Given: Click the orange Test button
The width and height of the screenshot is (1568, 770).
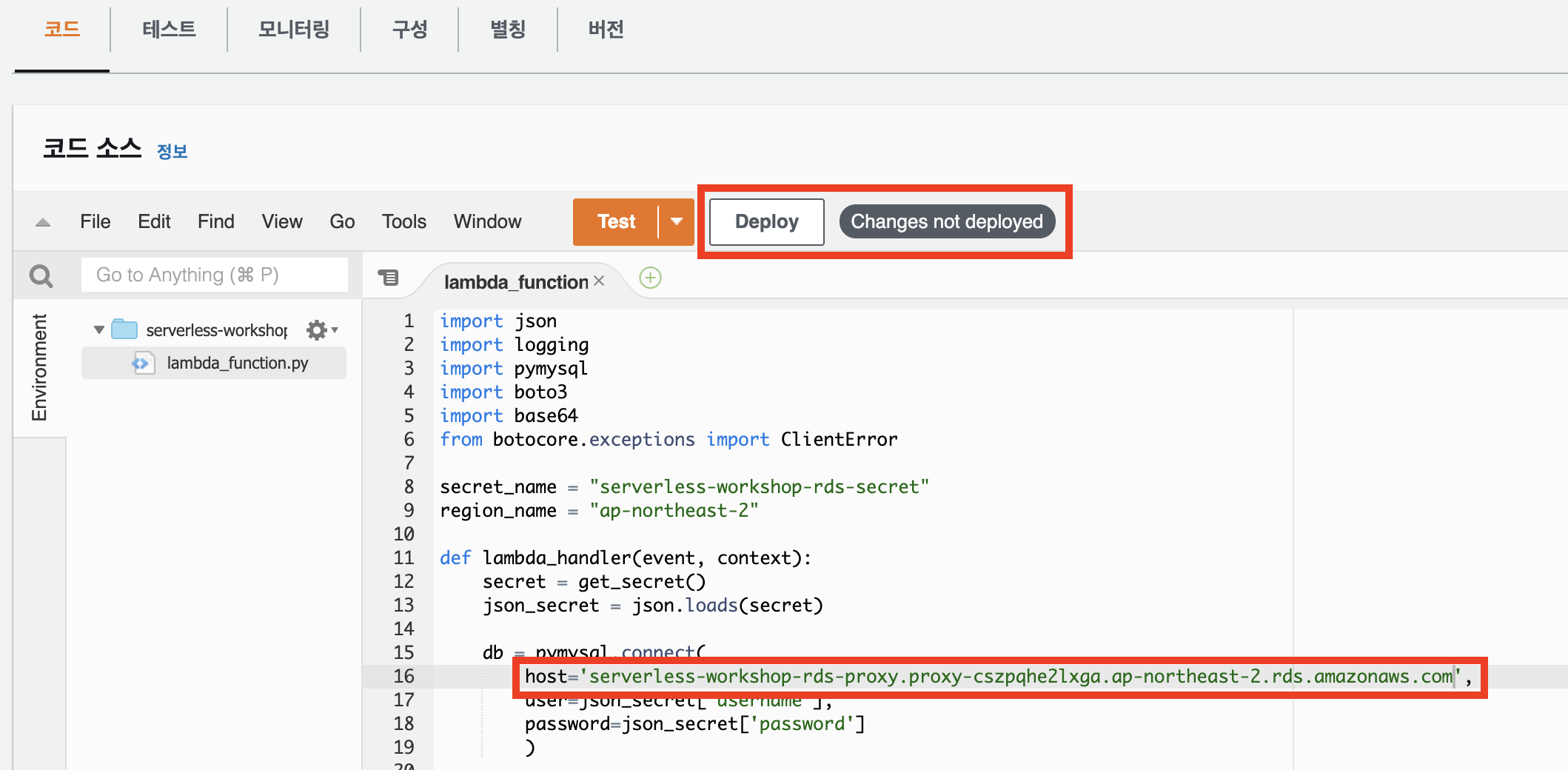Looking at the screenshot, I should tap(616, 221).
